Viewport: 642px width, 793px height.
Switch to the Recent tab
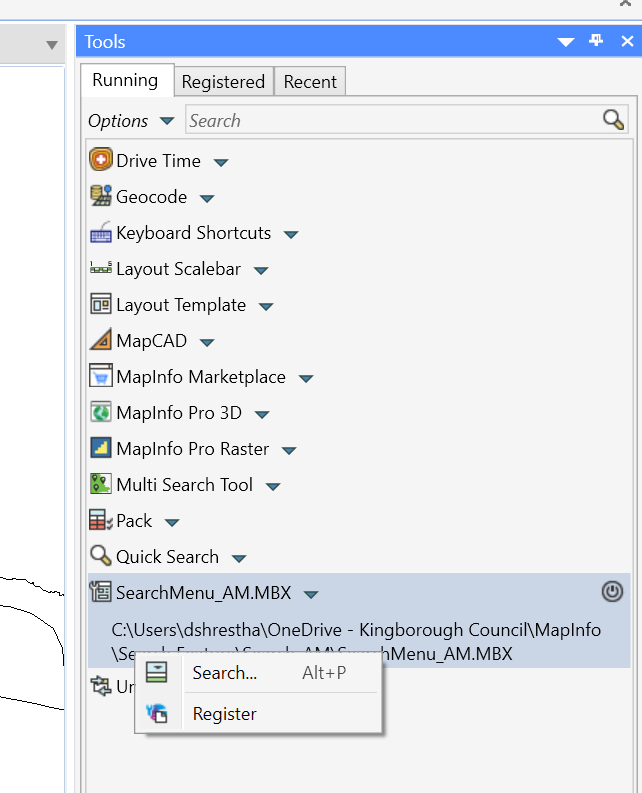(x=310, y=81)
